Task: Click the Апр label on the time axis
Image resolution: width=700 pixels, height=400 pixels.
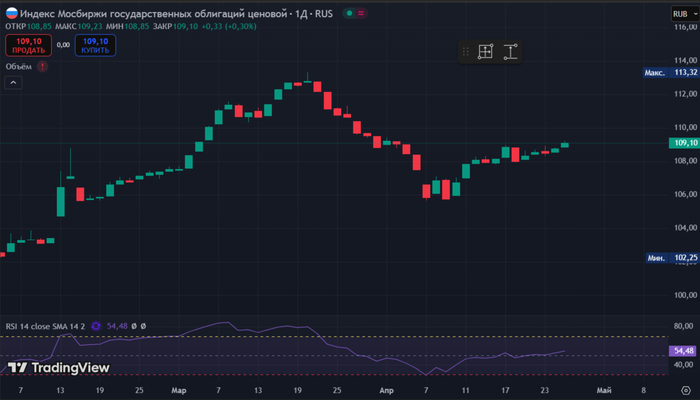Action: tap(386, 389)
